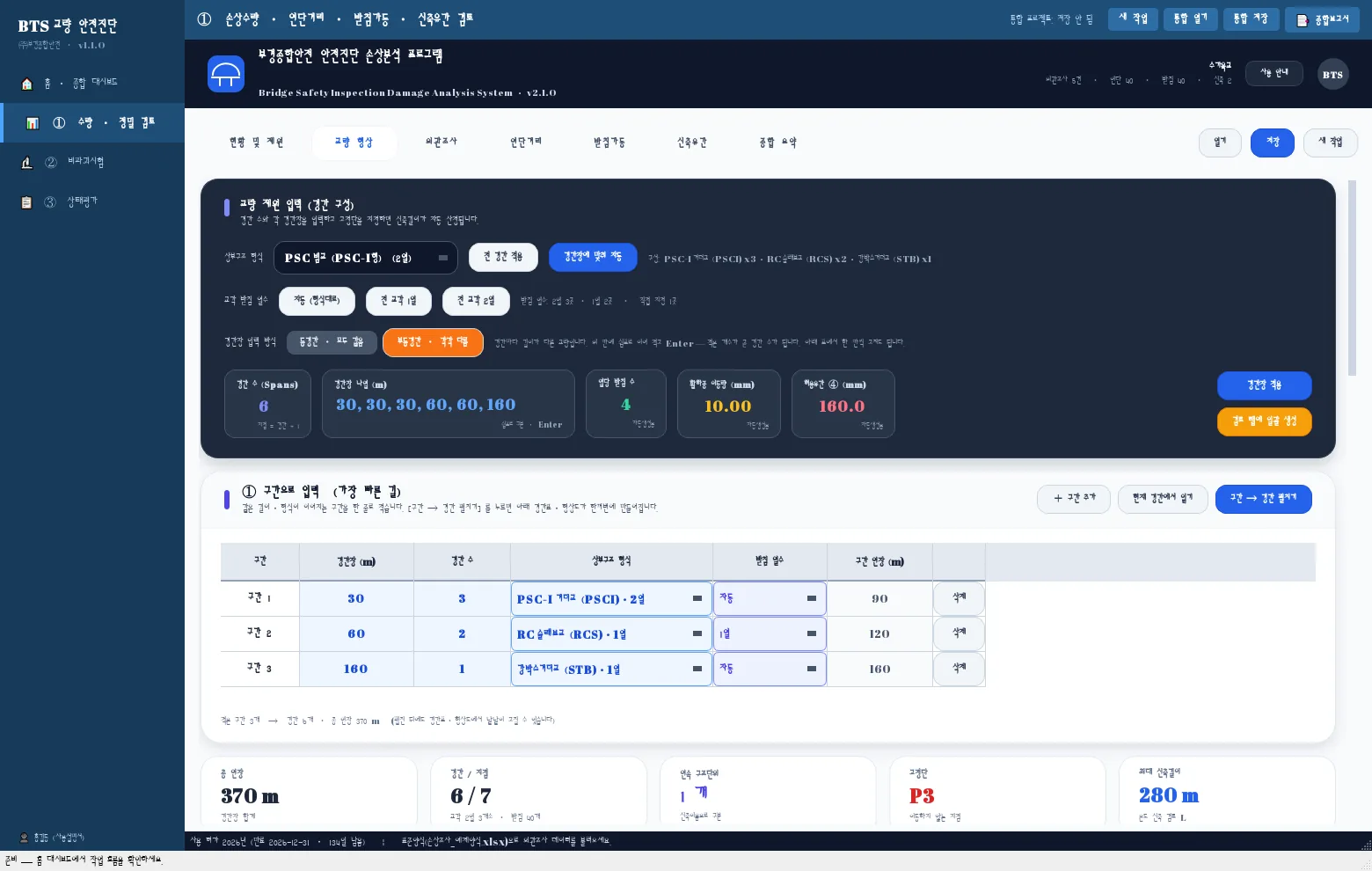1372x871 pixels.
Task: Click the 370 m total length value
Action: tap(250, 795)
